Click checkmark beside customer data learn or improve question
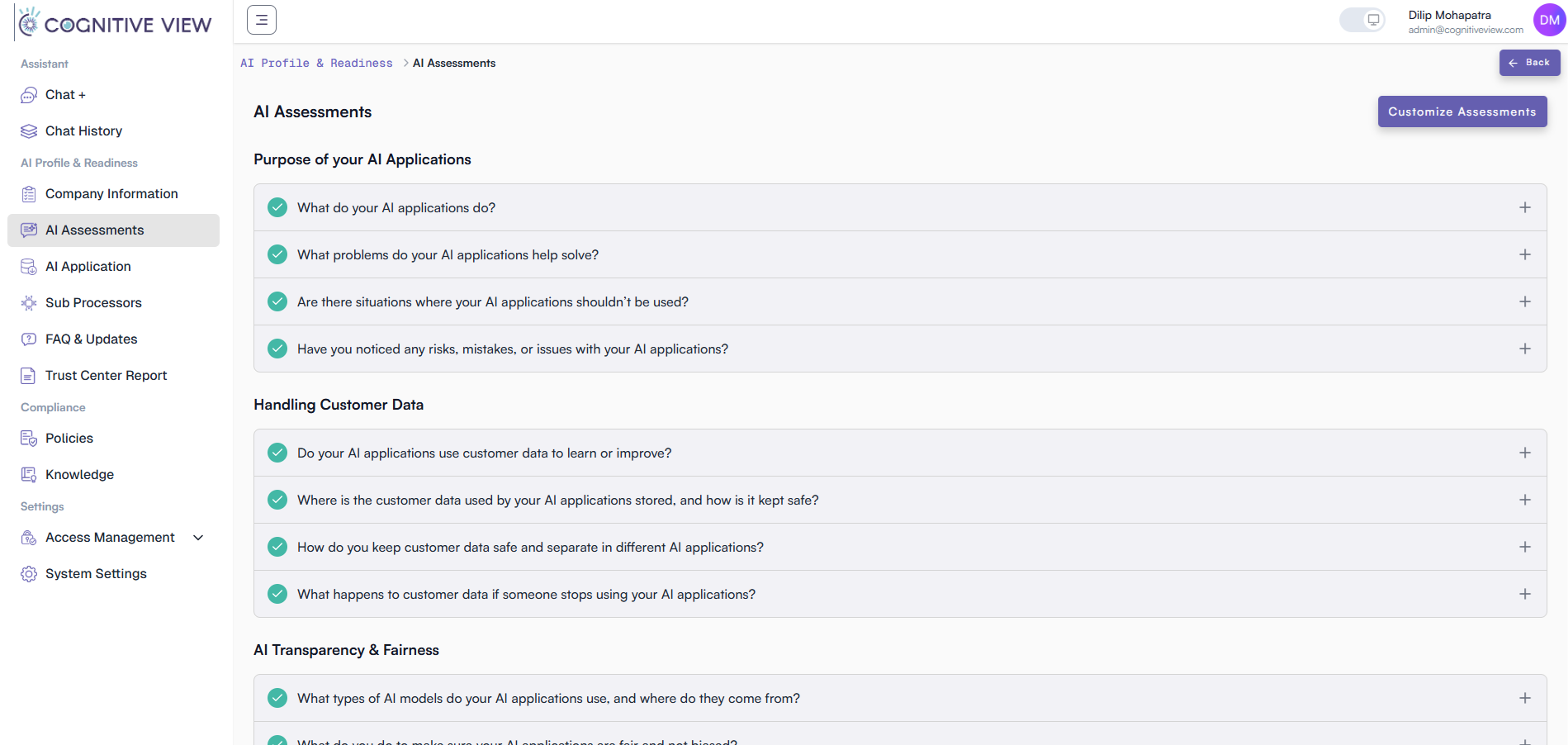Image resolution: width=1568 pixels, height=745 pixels. pos(277,453)
